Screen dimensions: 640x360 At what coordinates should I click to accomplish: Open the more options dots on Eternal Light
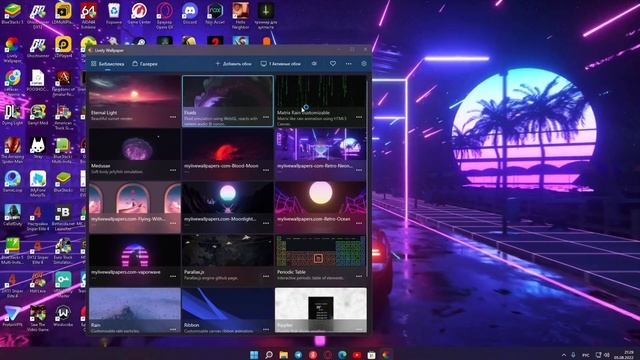pos(173,117)
